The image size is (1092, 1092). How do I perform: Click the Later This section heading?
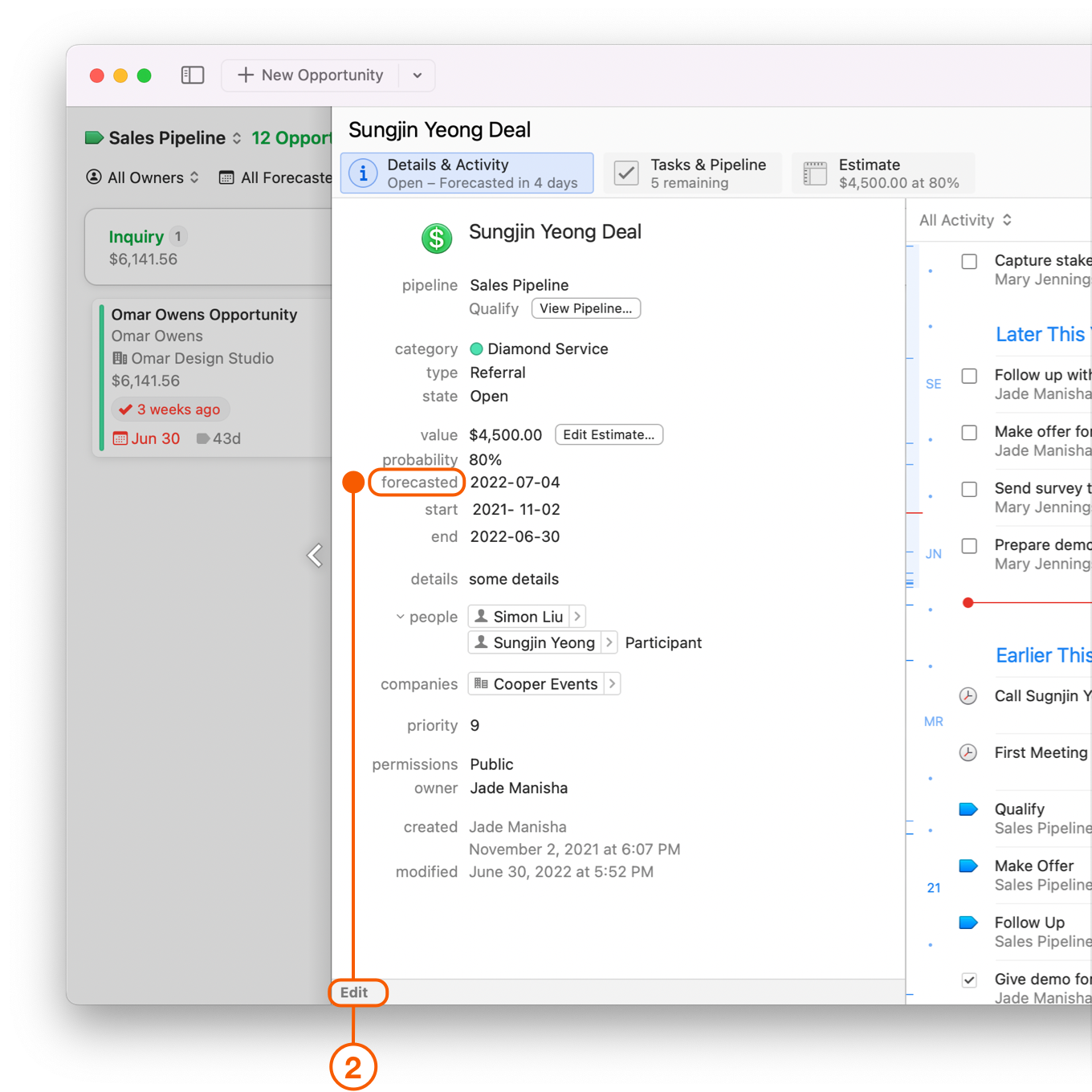[1043, 334]
